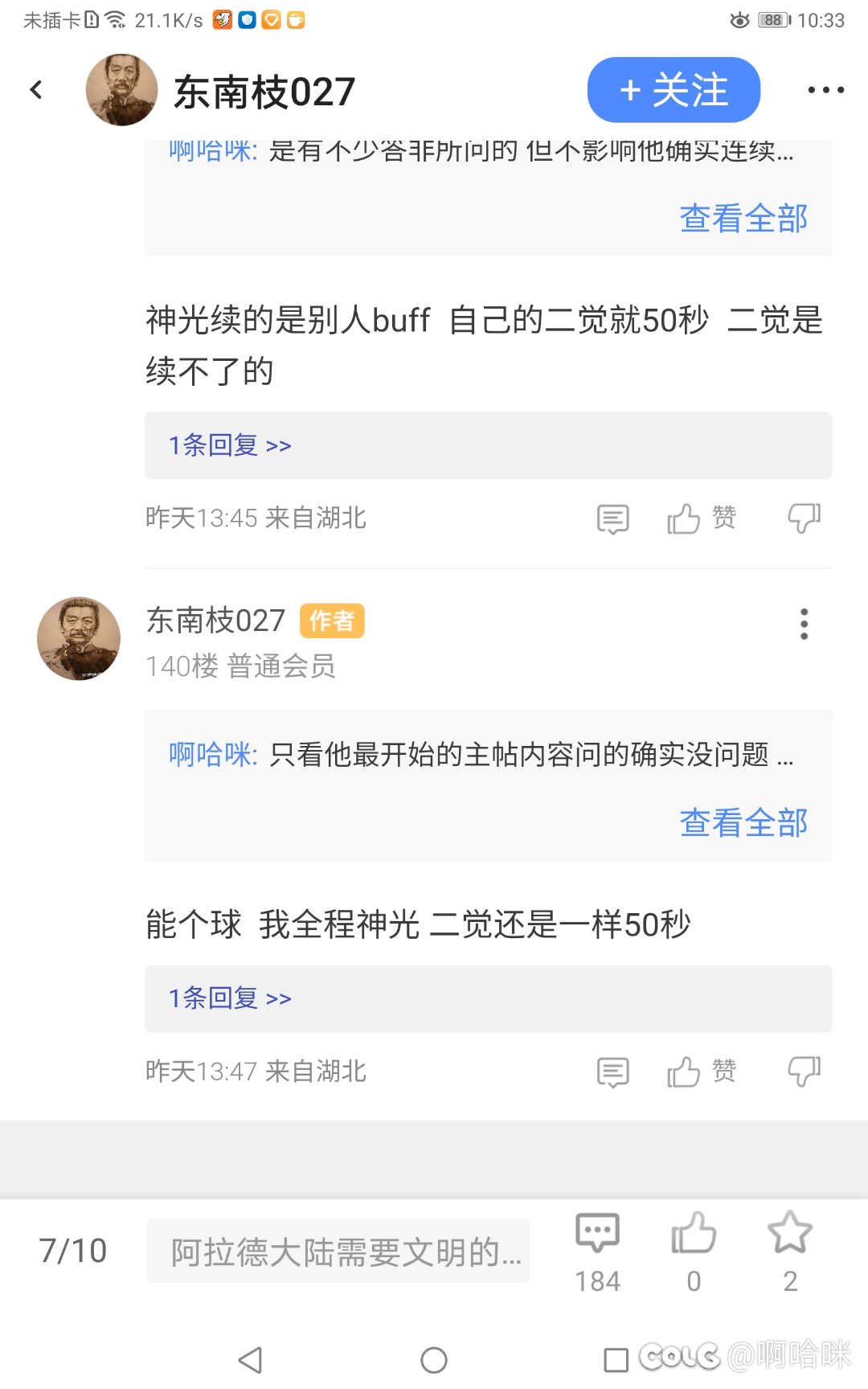Expand 查看全部 in the top quoted reply
The image size is (868, 1389).
click(x=743, y=218)
